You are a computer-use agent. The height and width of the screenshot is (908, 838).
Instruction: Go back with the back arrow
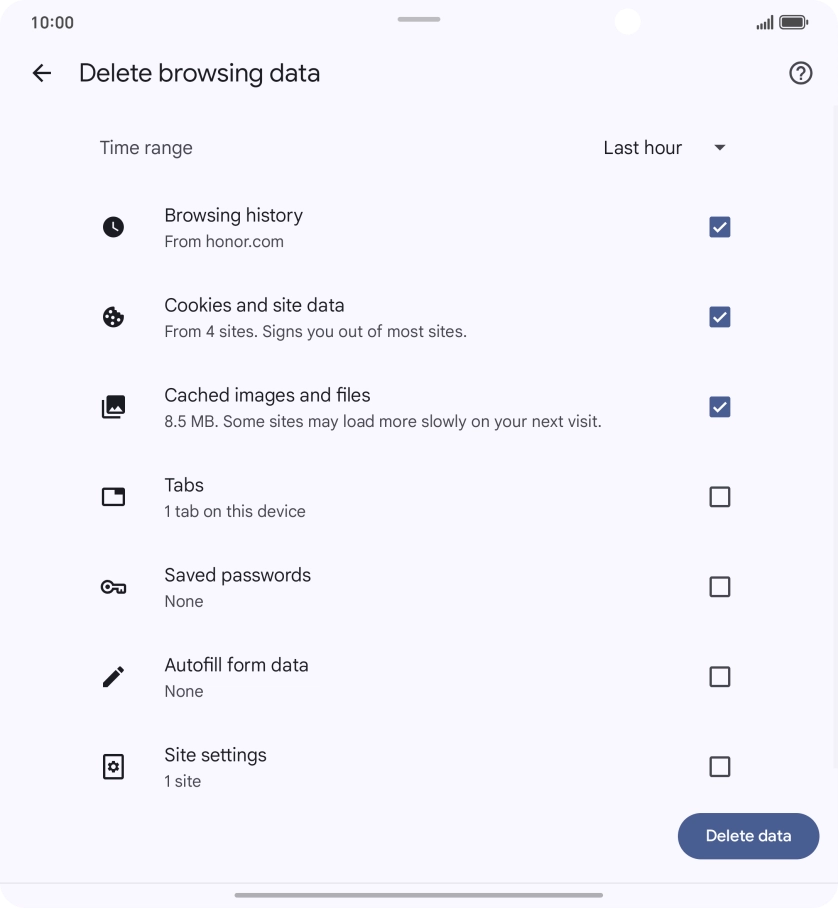point(41,73)
